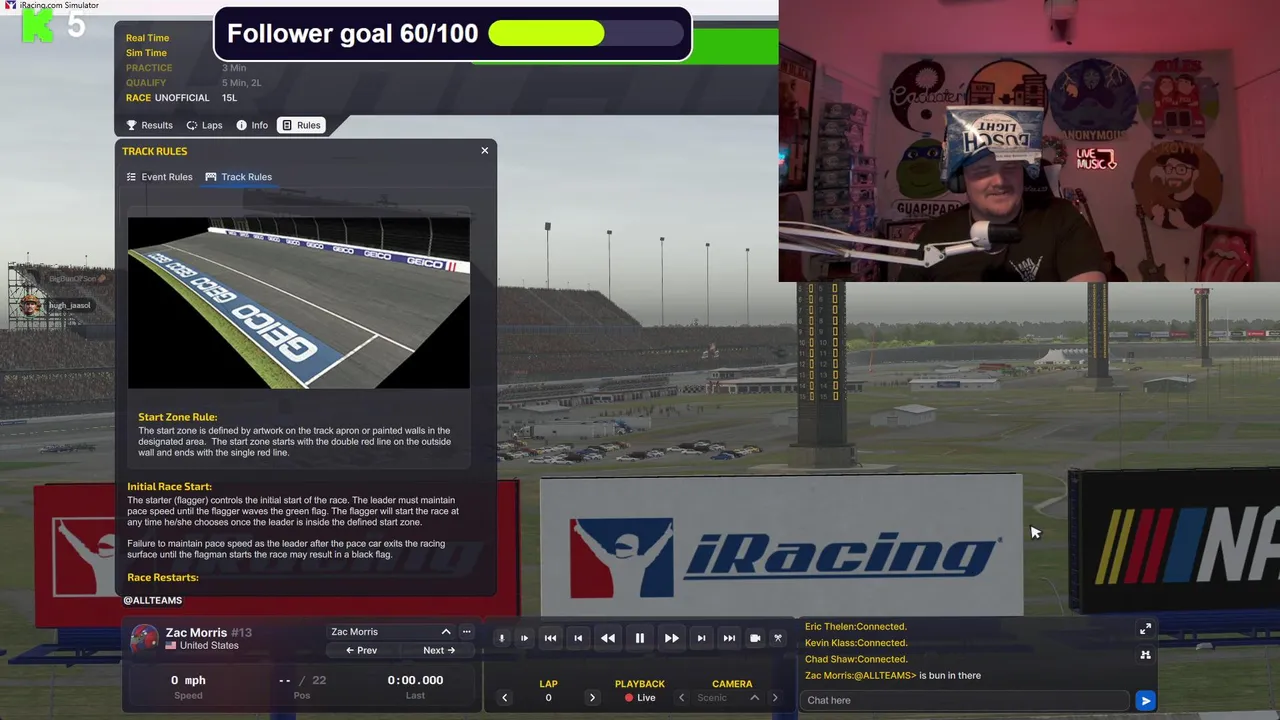Click the iRacing.com Simulator window title
The width and height of the screenshot is (1280, 720).
[x=58, y=5]
